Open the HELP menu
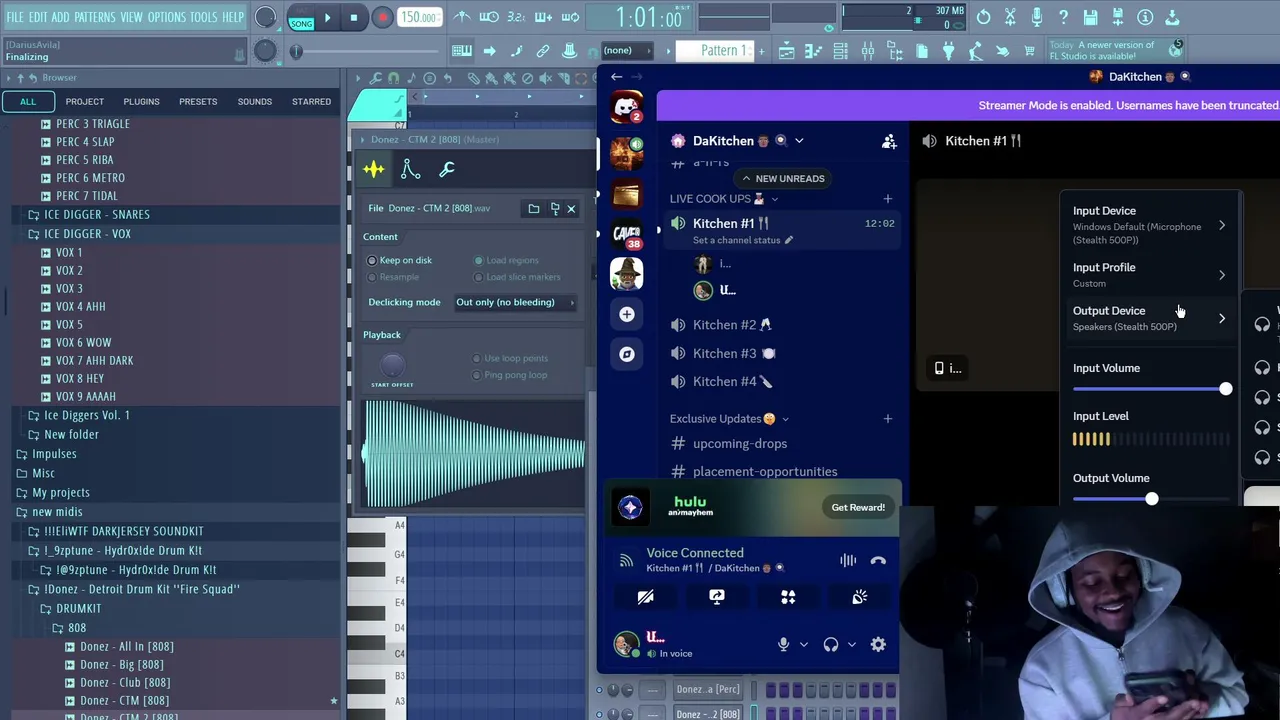1280x720 pixels. coord(233,17)
